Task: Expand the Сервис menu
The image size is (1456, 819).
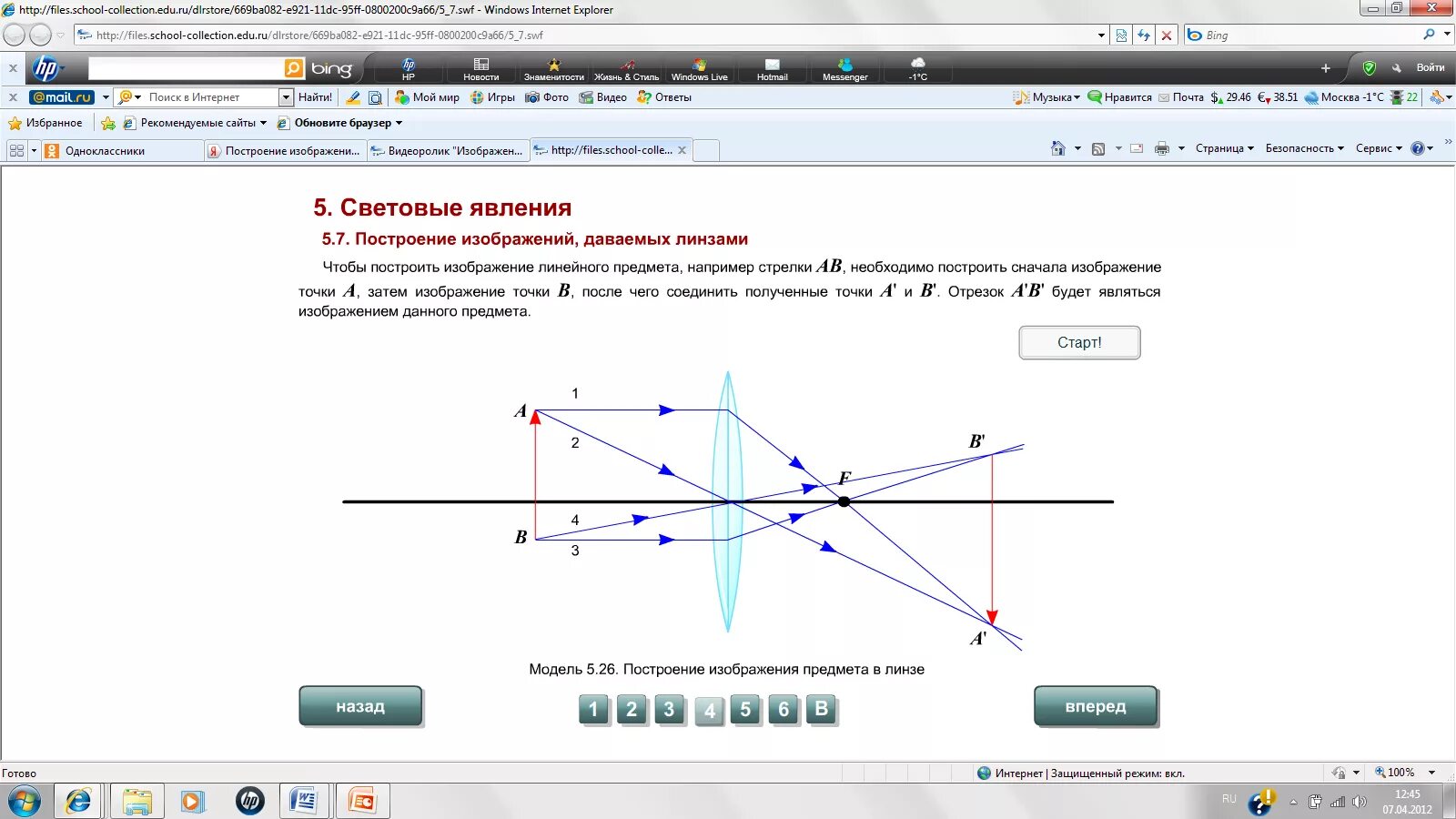Action: (x=1379, y=148)
